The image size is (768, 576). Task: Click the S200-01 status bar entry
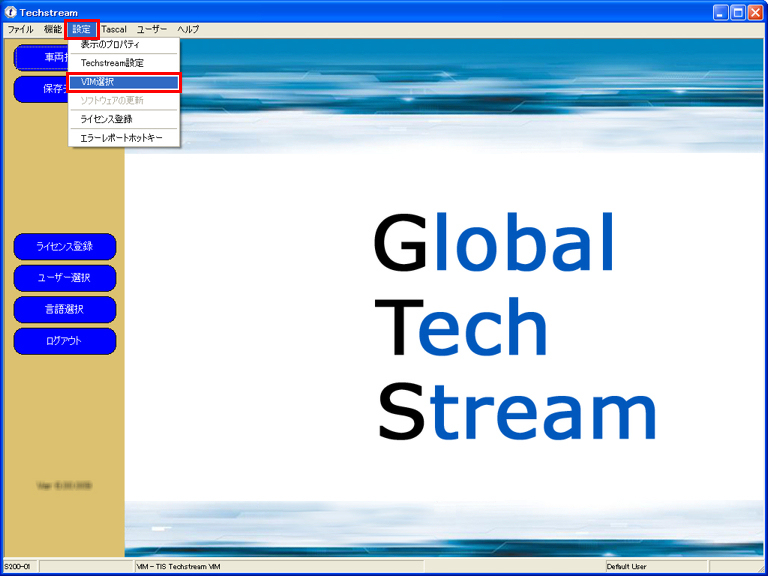[17, 567]
